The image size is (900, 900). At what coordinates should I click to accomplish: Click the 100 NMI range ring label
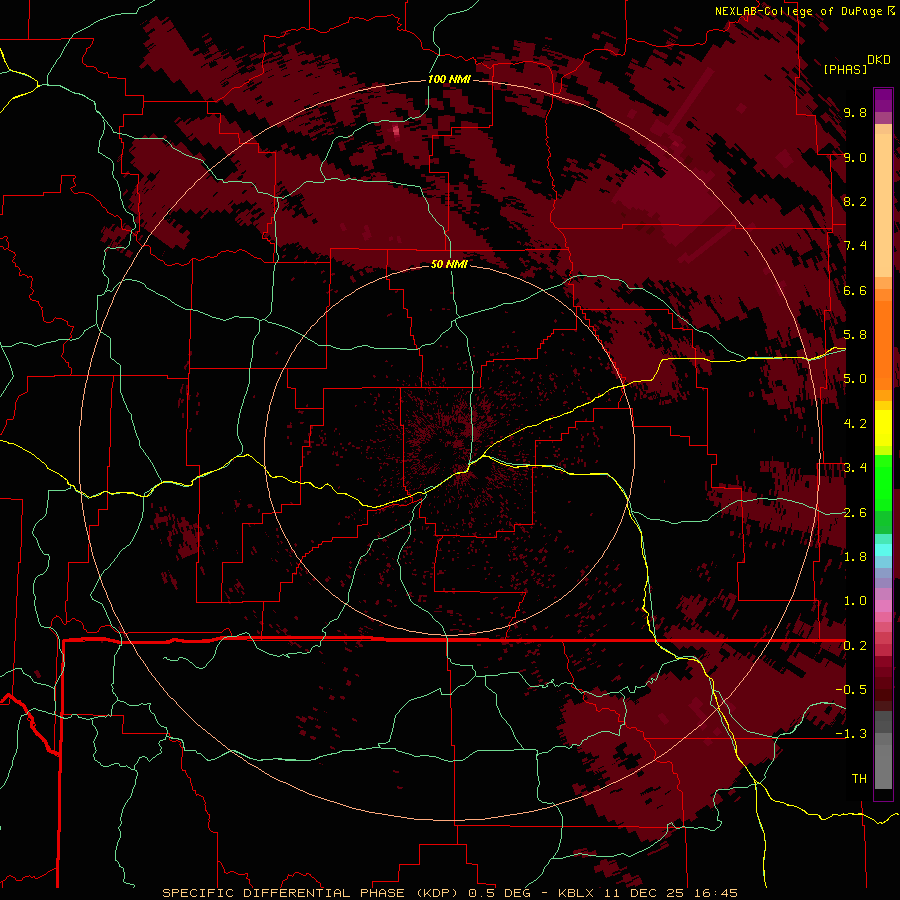tap(449, 79)
